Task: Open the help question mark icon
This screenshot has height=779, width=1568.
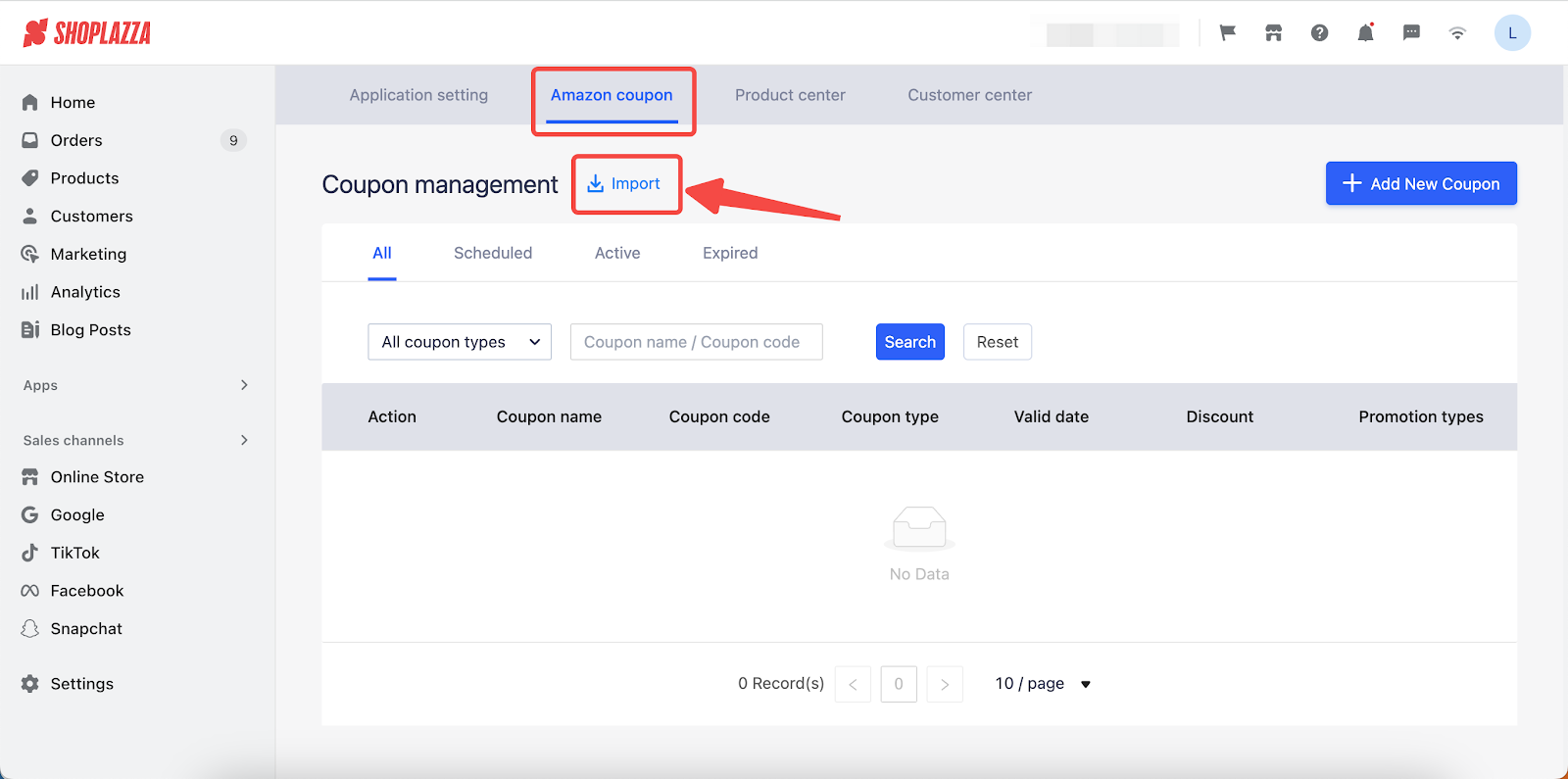Action: coord(1319,33)
